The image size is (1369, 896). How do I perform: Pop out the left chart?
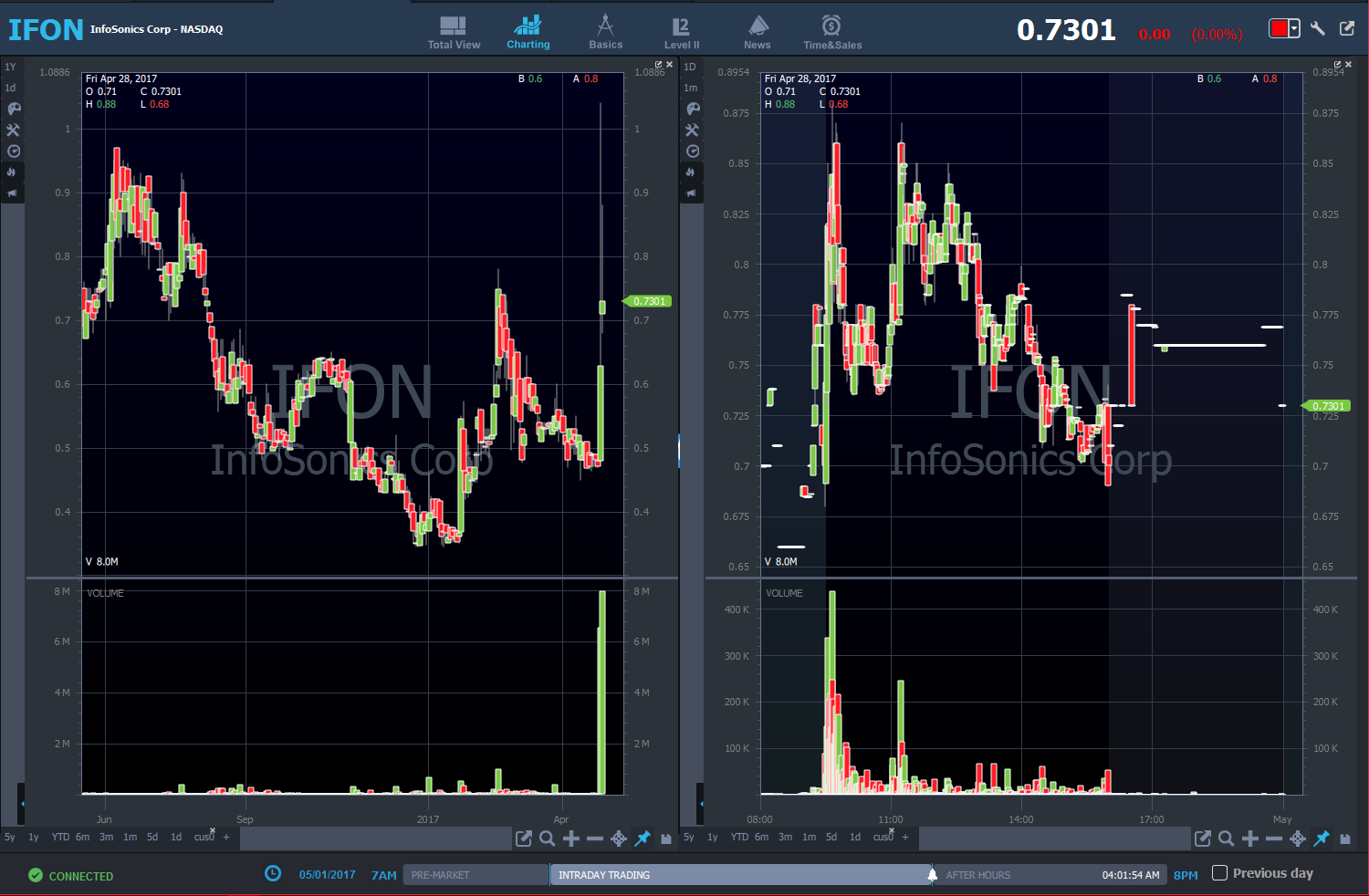click(659, 65)
